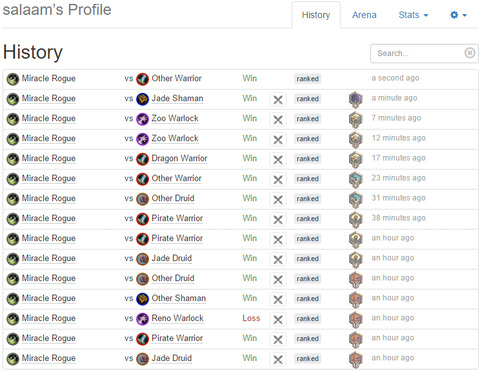Click crossed-swords icon in Reno Warlock row

pos(278,319)
